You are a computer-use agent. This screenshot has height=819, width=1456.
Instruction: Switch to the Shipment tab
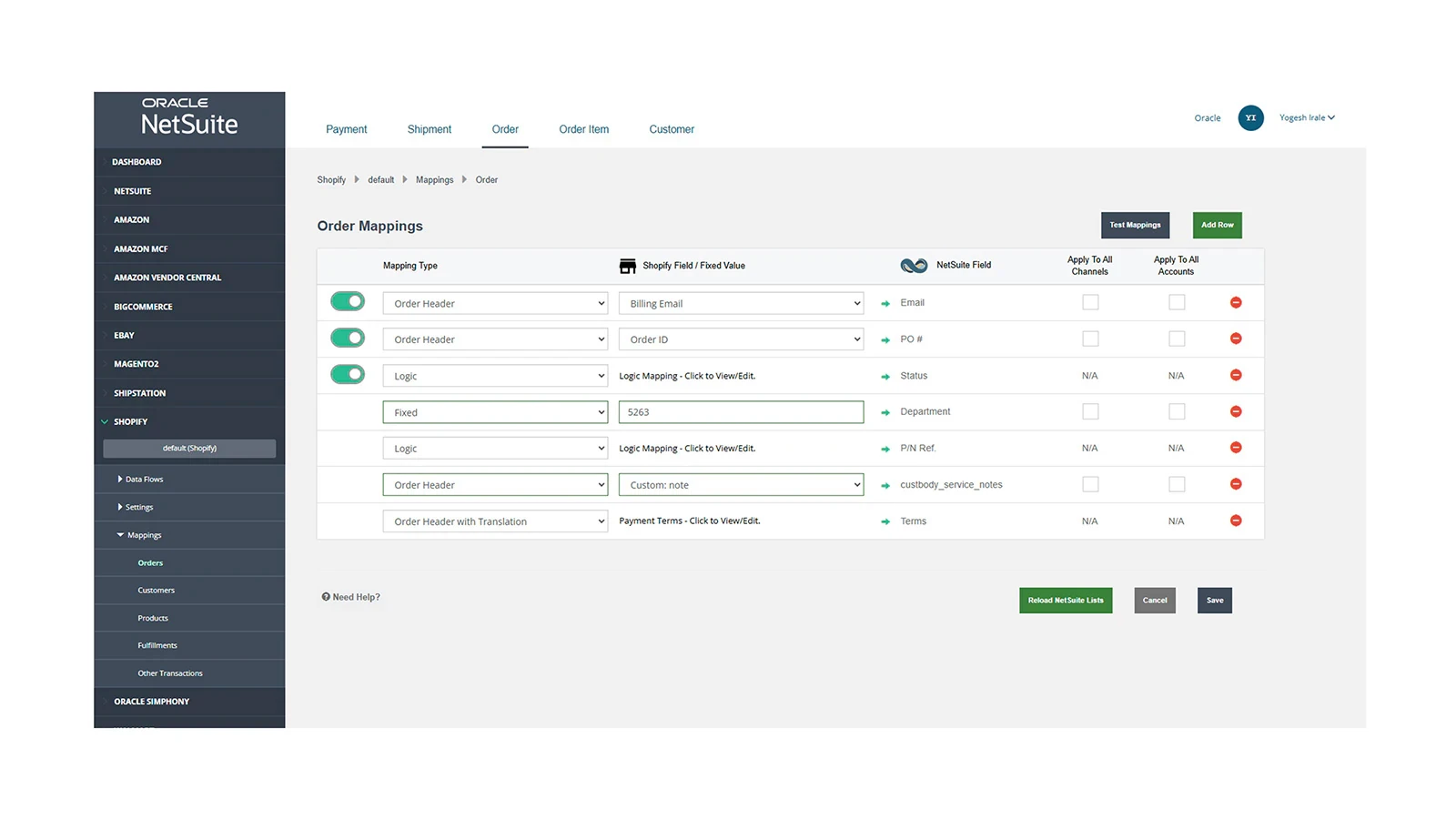[430, 129]
